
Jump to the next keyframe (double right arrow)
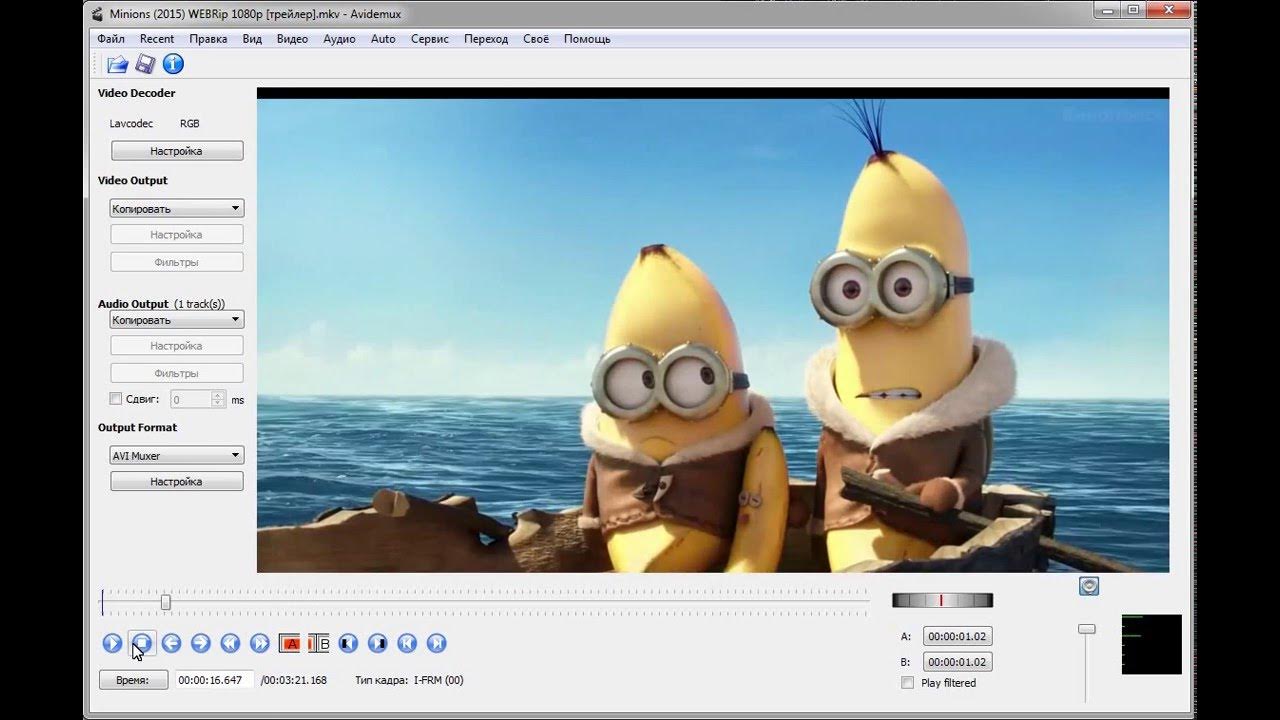click(259, 643)
